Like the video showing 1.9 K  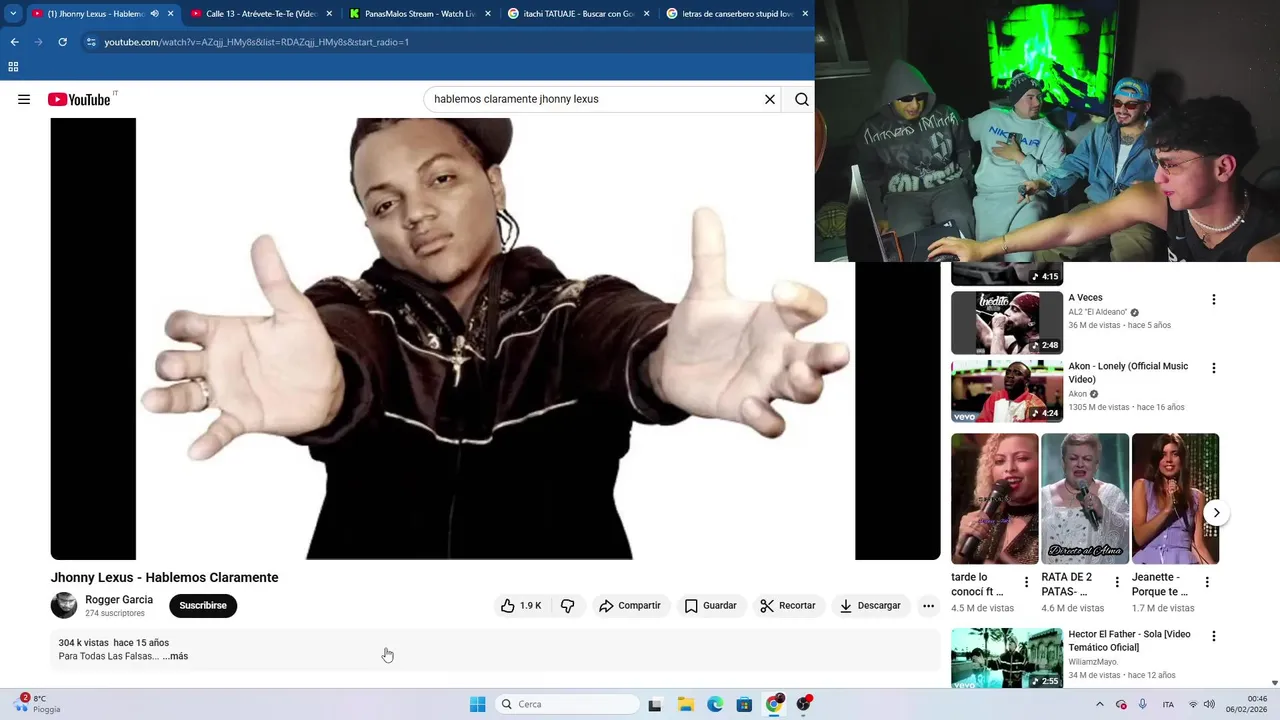(521, 605)
